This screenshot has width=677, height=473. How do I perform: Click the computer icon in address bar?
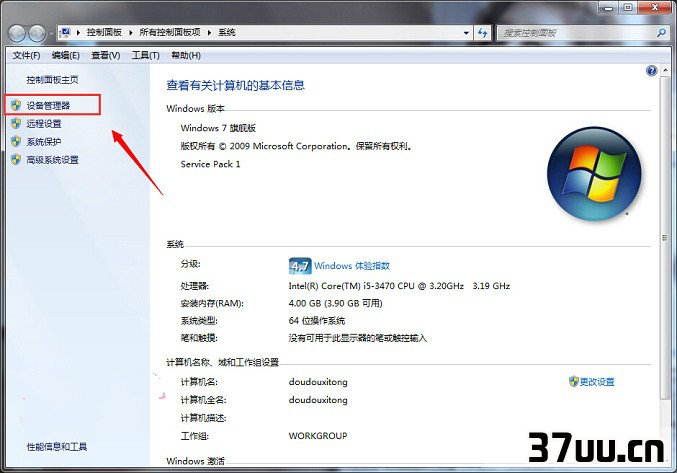(x=66, y=32)
